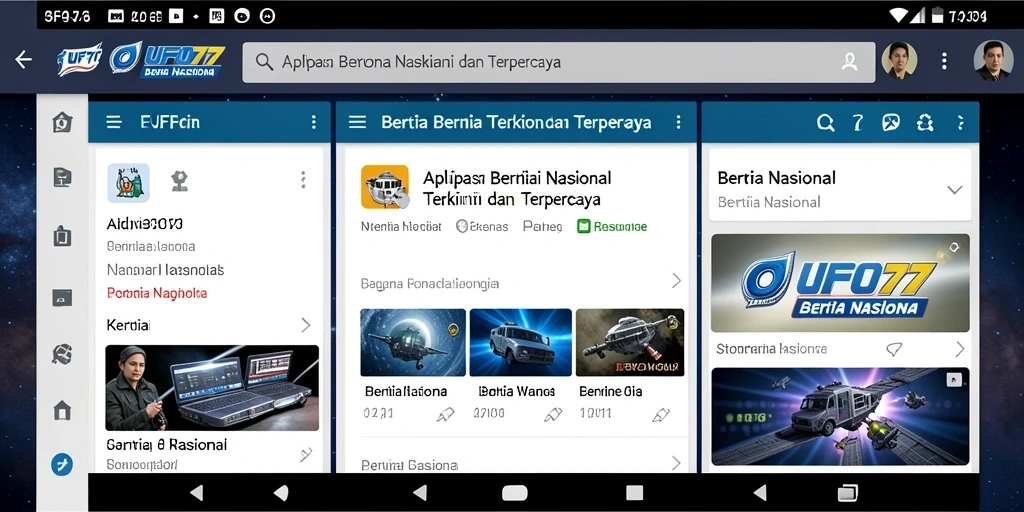Click the bell-shaped icon in the right panel header
This screenshot has height=512, width=1024.
(925, 123)
